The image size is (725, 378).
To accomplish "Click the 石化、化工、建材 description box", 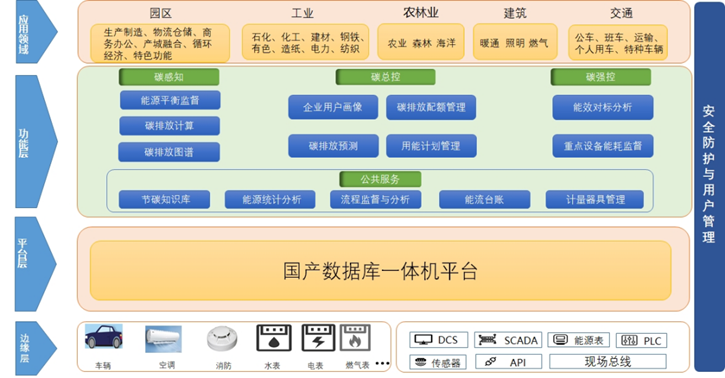I will click(x=305, y=42).
